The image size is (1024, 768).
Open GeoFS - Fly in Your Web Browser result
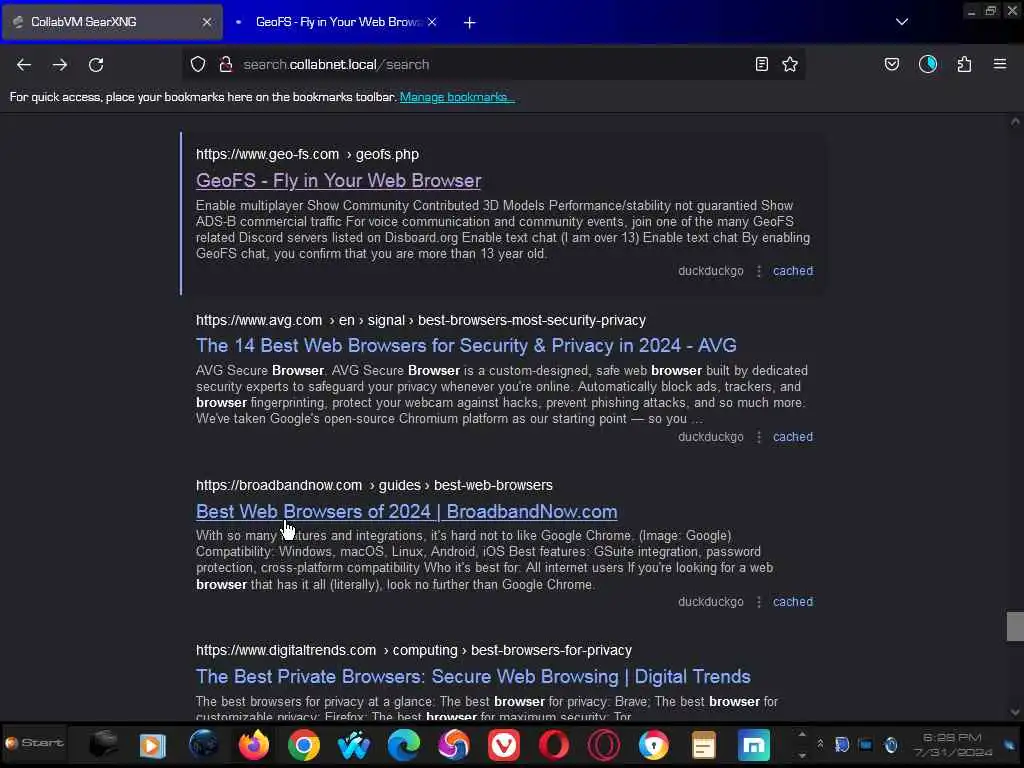(338, 180)
